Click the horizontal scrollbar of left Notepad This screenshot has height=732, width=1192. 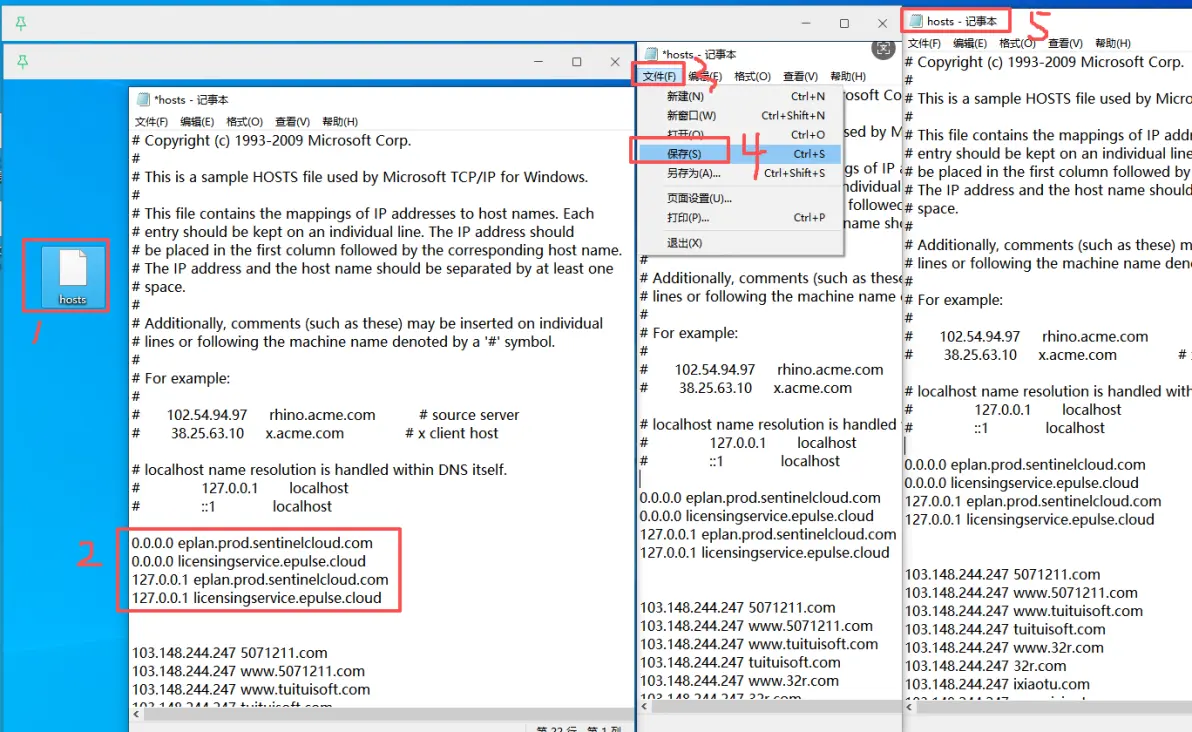[383, 714]
